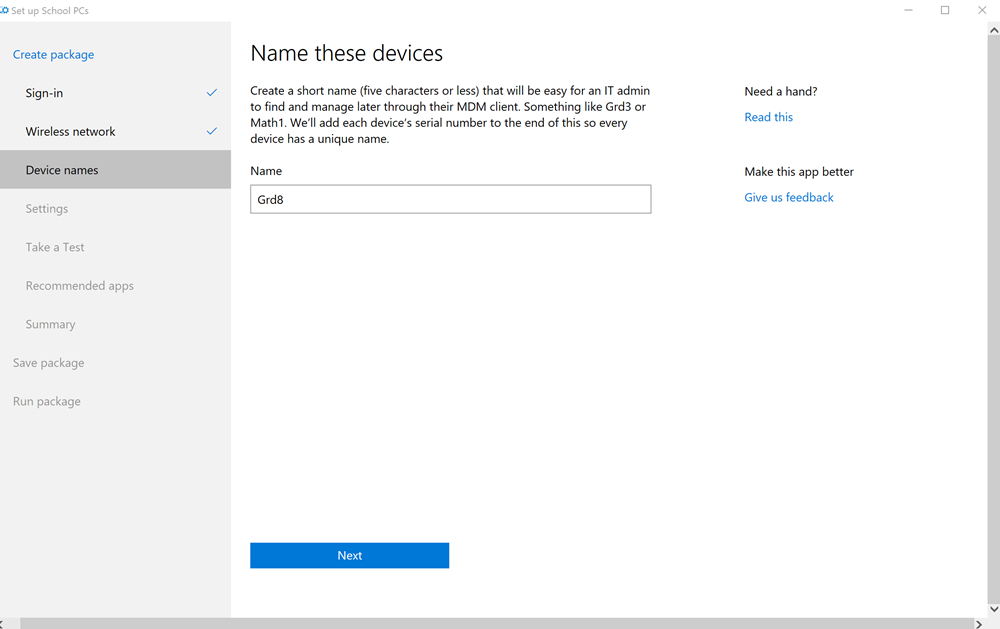Click the vertical scrollbar down arrow
The image size is (1000, 629).
pyautogui.click(x=993, y=610)
